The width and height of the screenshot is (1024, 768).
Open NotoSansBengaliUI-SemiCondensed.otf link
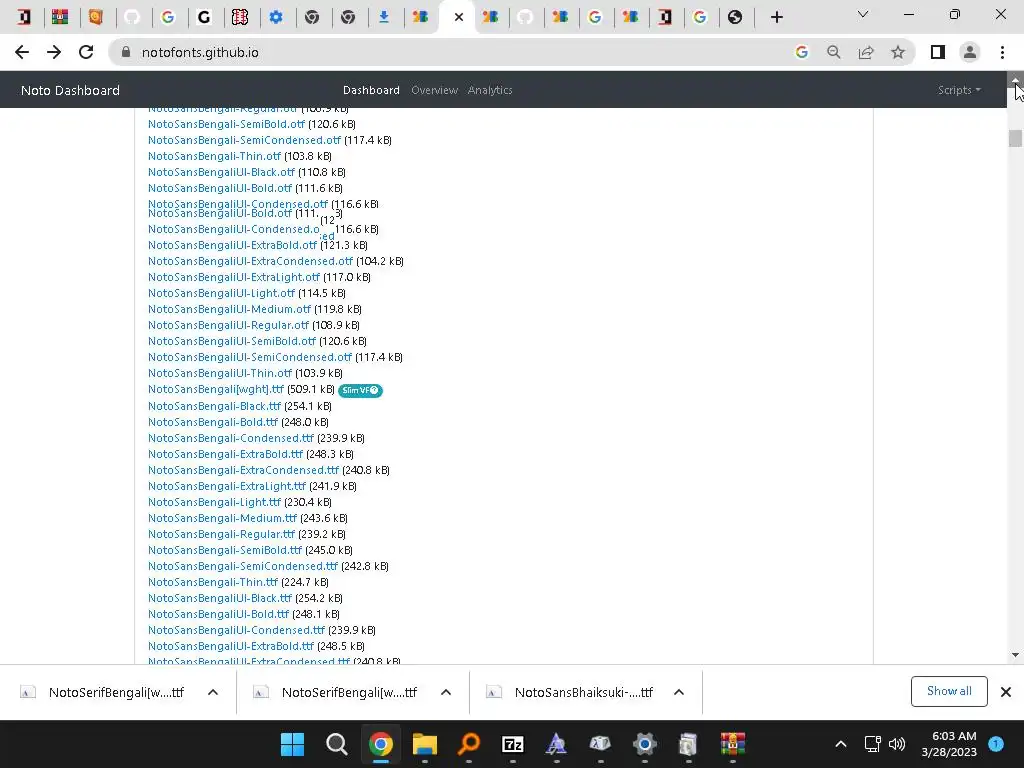point(249,357)
